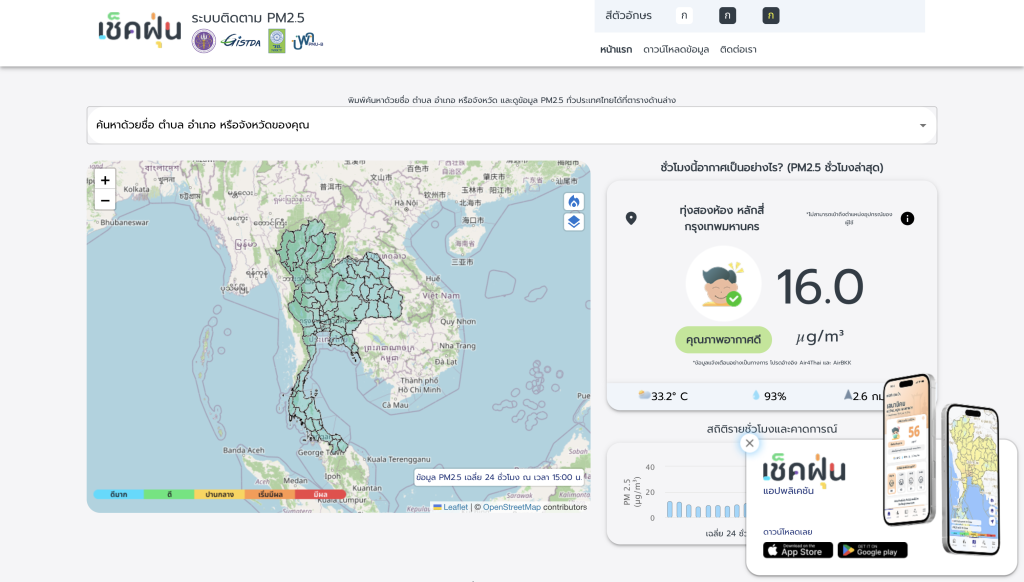The image size is (1024, 582).
Task: Go to the ติดต่อเรา page
Action: click(x=738, y=50)
